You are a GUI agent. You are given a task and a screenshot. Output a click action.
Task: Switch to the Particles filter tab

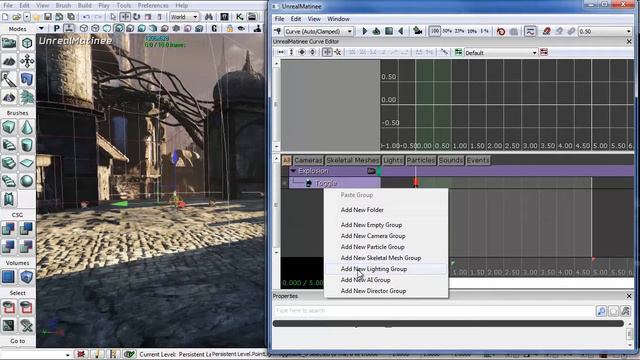point(420,160)
